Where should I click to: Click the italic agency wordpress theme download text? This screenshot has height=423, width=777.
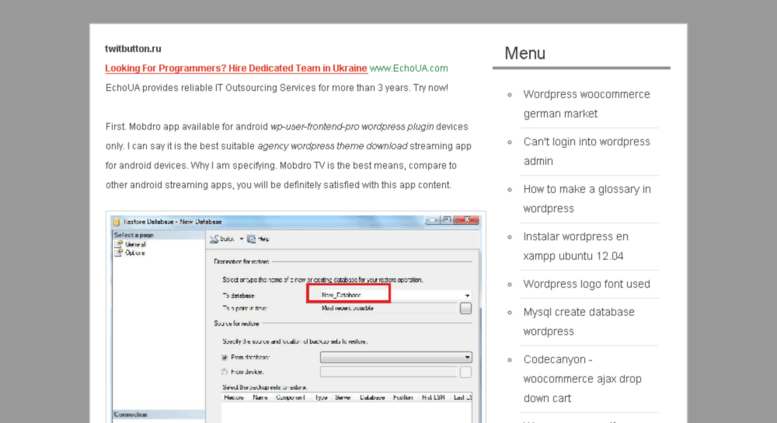pyautogui.click(x=333, y=146)
